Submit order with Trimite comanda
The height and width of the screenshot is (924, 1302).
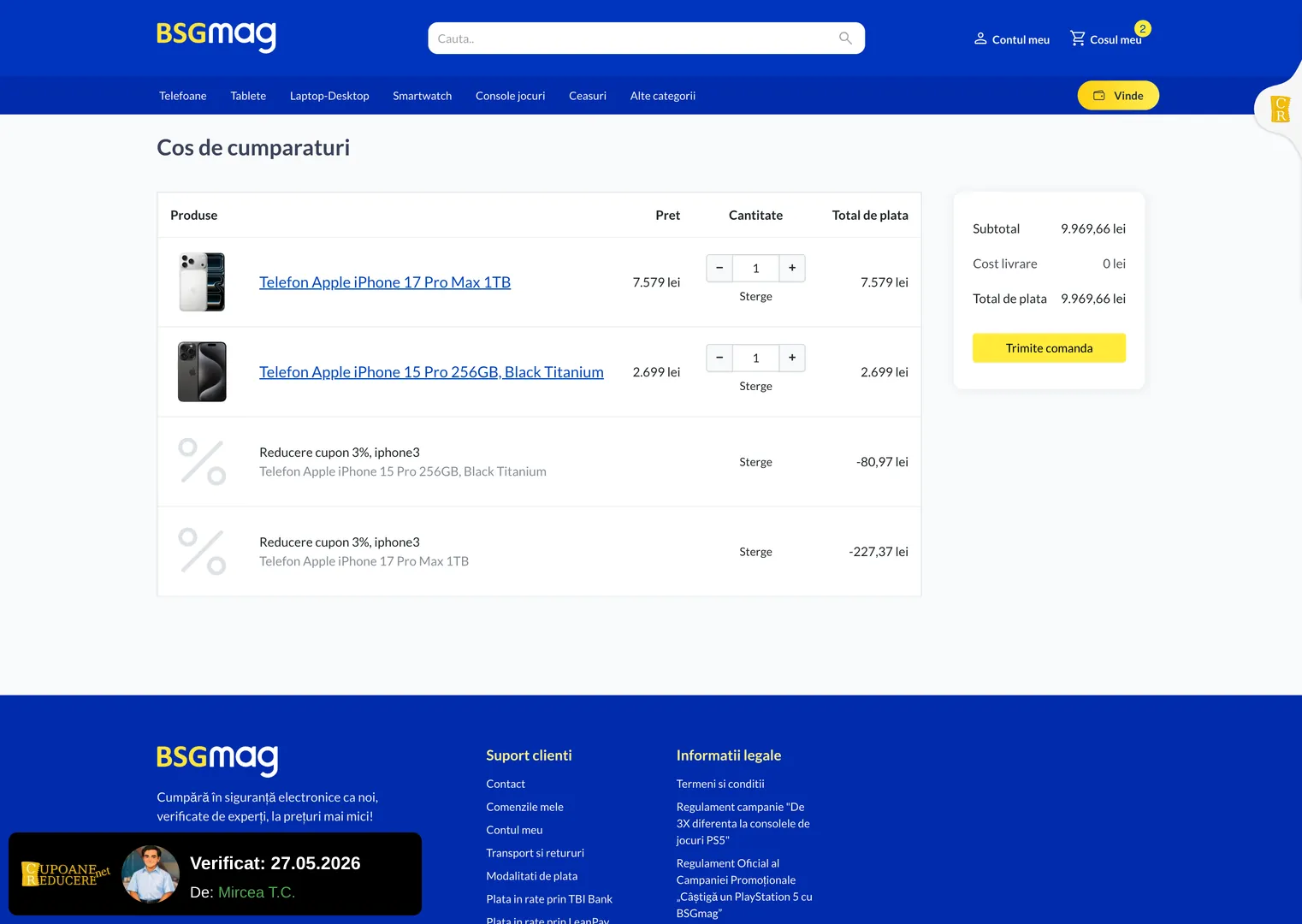(x=1049, y=348)
